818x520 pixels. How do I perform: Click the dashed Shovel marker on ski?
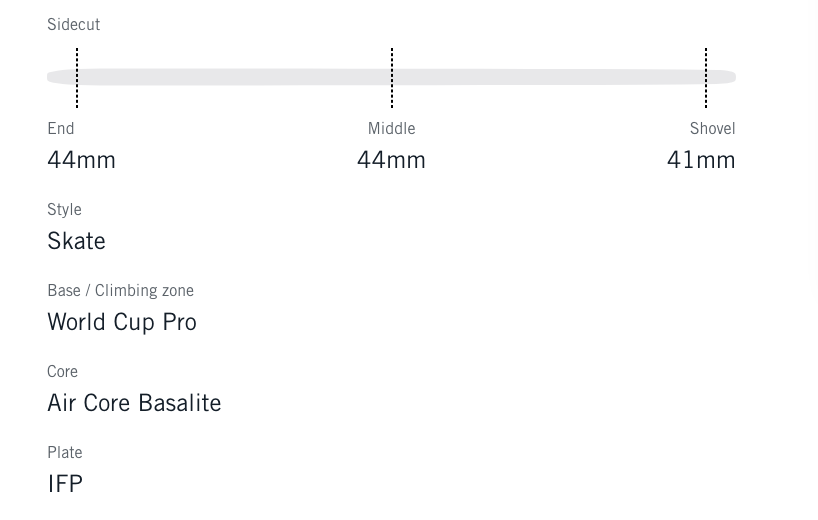coord(706,77)
